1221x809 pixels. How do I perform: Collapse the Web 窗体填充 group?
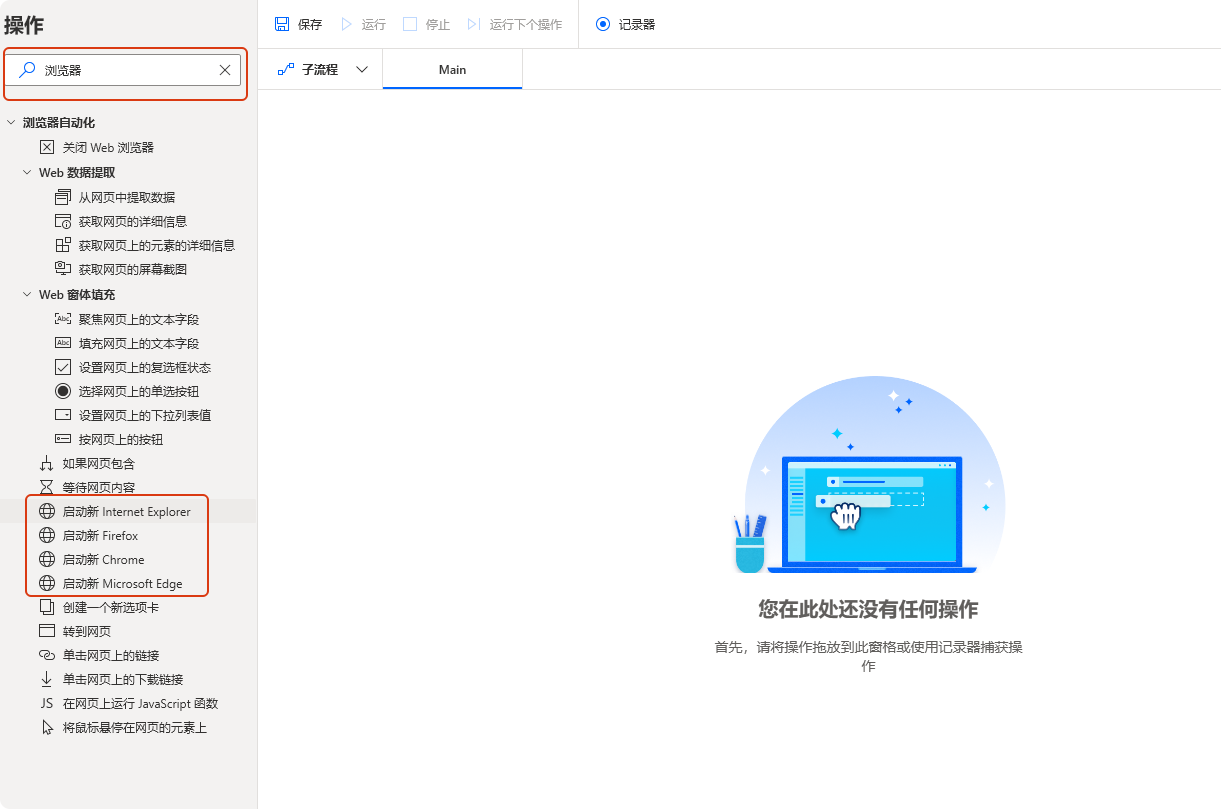27,295
